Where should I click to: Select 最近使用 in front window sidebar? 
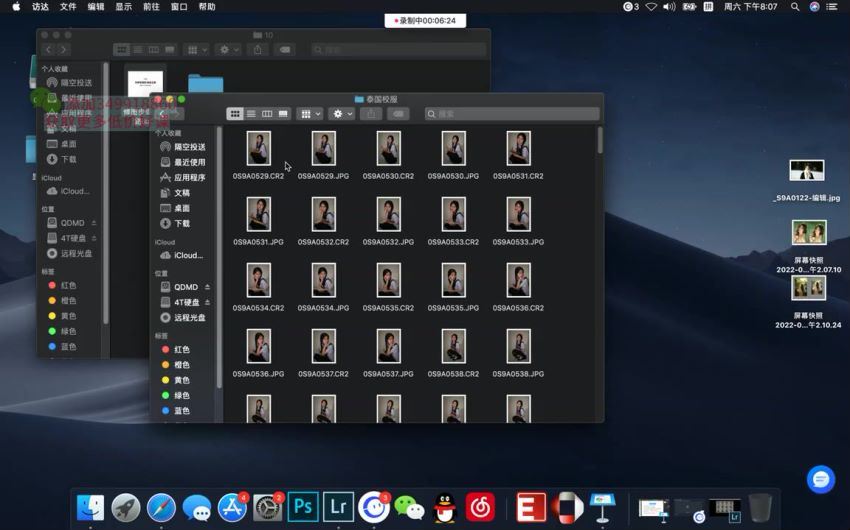[184, 162]
